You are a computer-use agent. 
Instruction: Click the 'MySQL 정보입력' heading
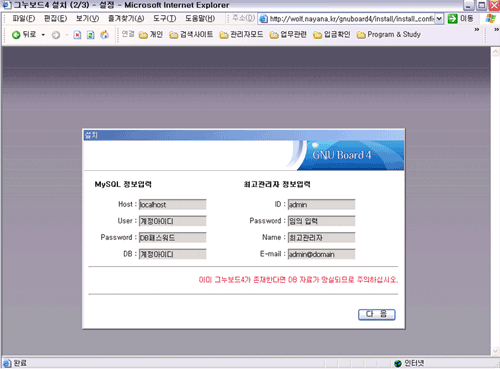(123, 184)
